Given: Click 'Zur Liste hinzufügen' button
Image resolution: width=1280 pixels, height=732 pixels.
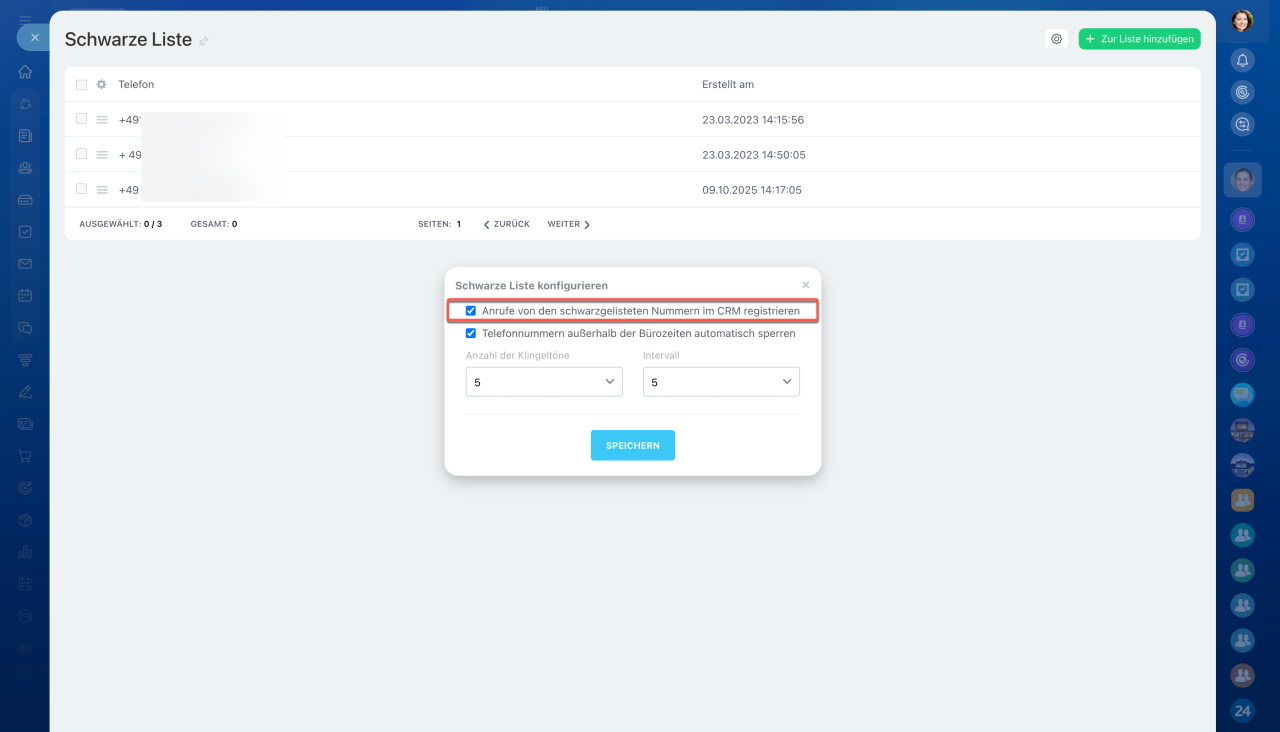Looking at the screenshot, I should [x=1139, y=39].
